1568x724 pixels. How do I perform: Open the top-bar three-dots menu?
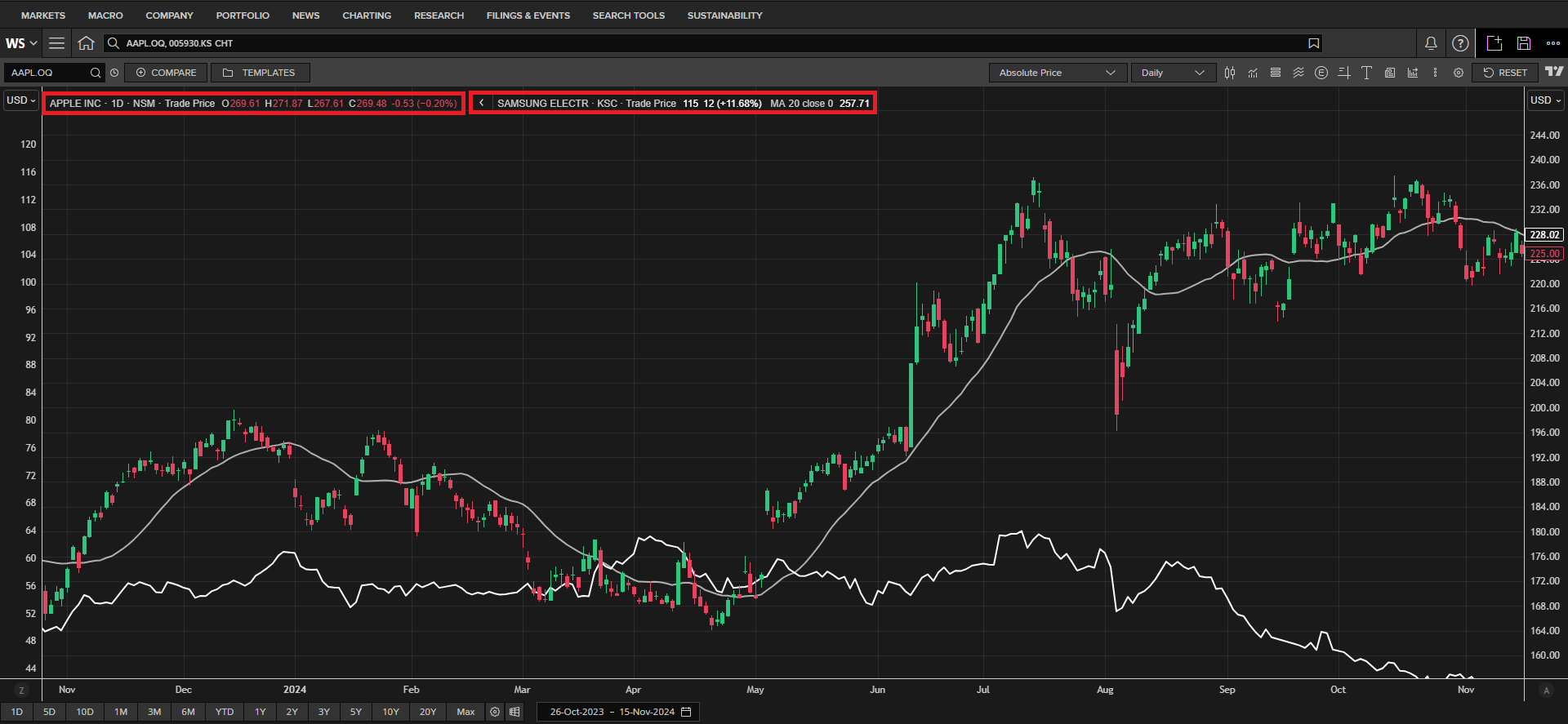coord(1553,43)
